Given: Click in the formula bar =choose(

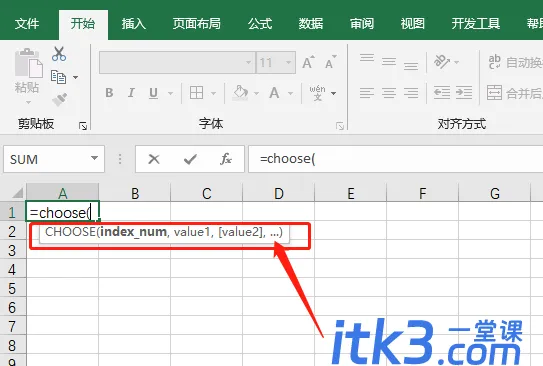Looking at the screenshot, I should [x=395, y=159].
